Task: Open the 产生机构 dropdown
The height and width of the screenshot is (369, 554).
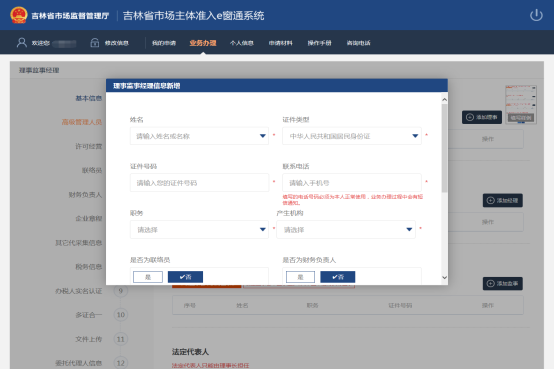Action: point(346,230)
